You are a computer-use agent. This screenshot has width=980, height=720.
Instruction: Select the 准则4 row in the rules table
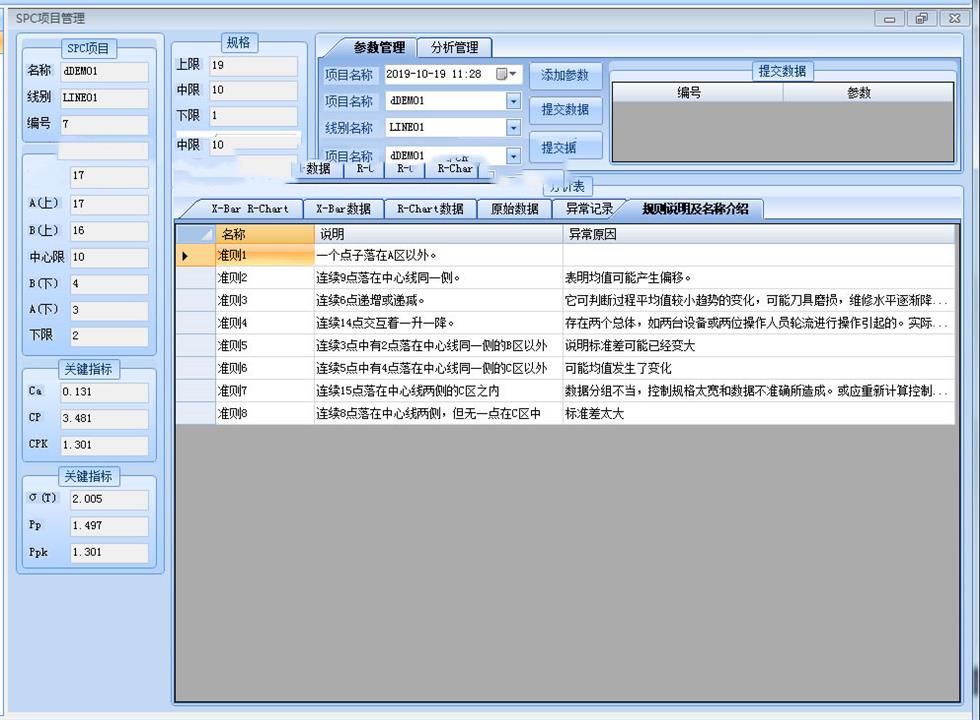[264, 323]
